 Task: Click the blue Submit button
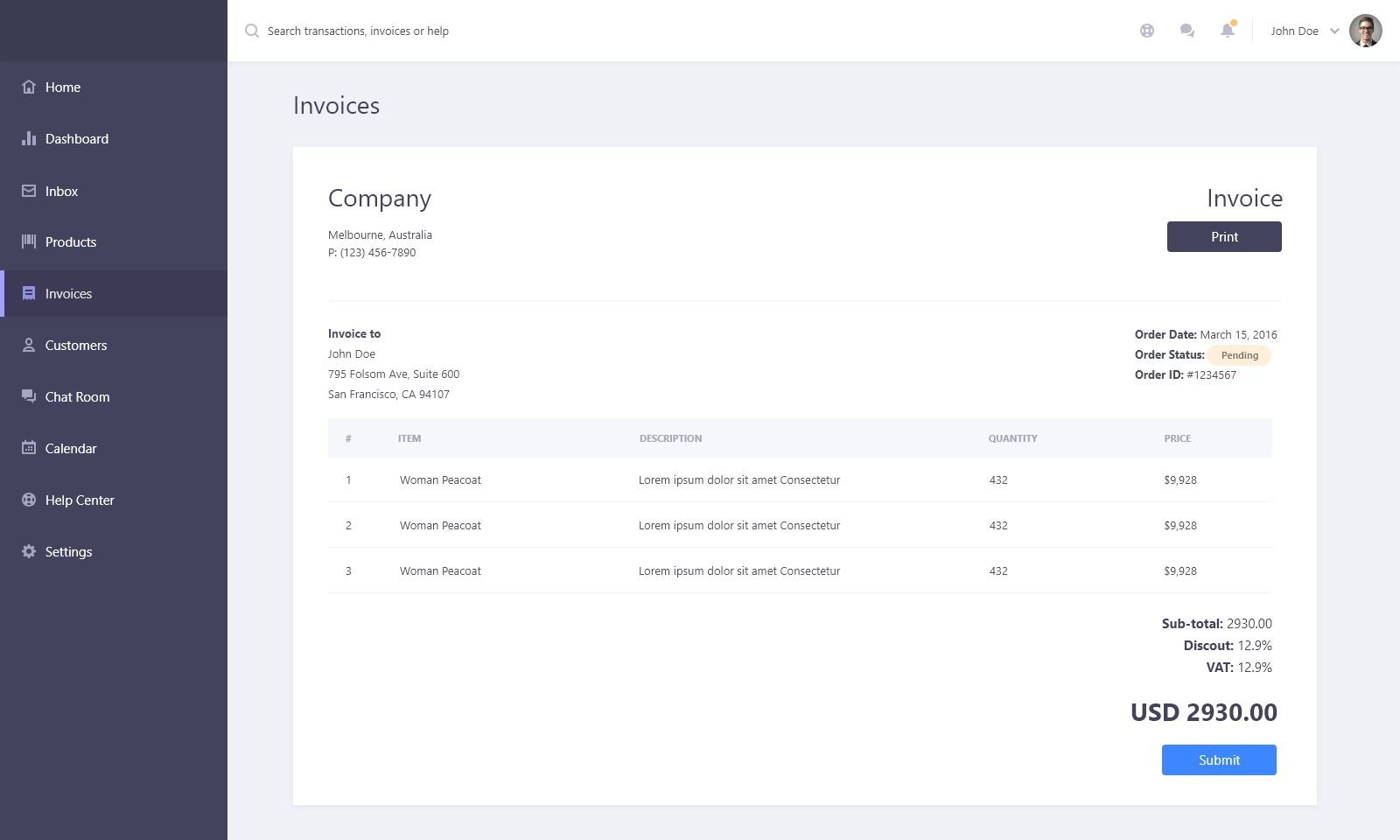(1219, 759)
